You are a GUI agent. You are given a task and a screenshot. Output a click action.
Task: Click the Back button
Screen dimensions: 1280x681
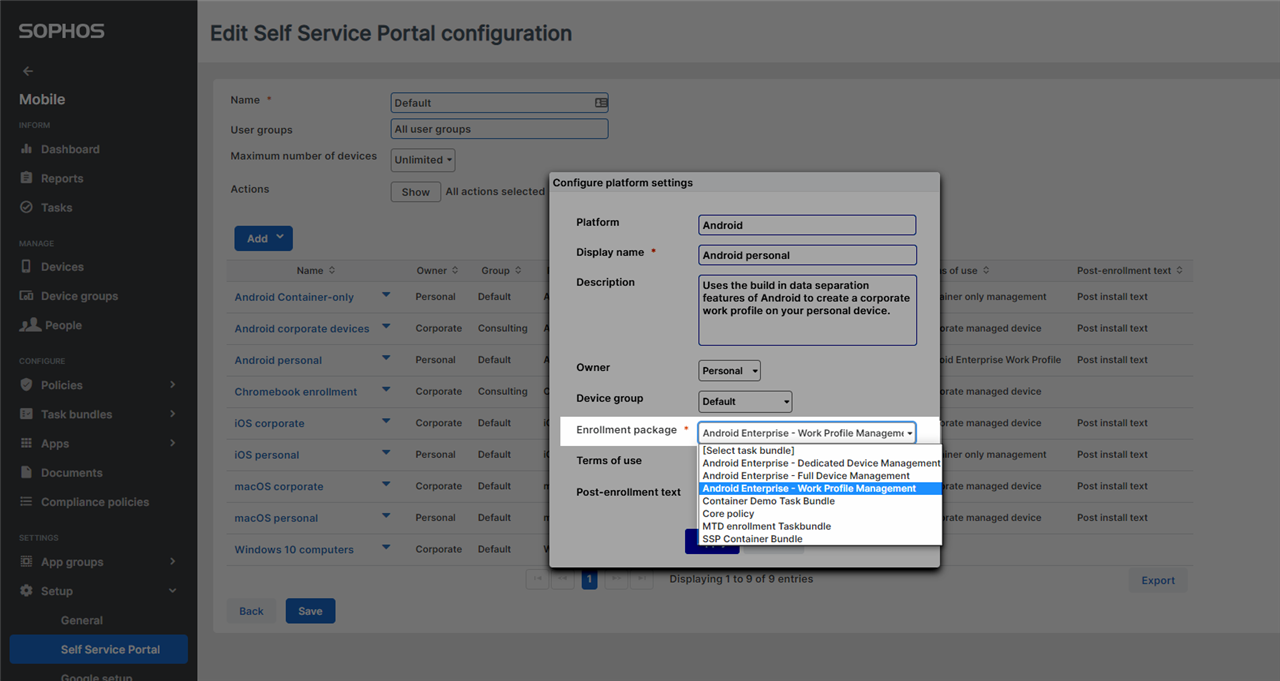(x=251, y=611)
